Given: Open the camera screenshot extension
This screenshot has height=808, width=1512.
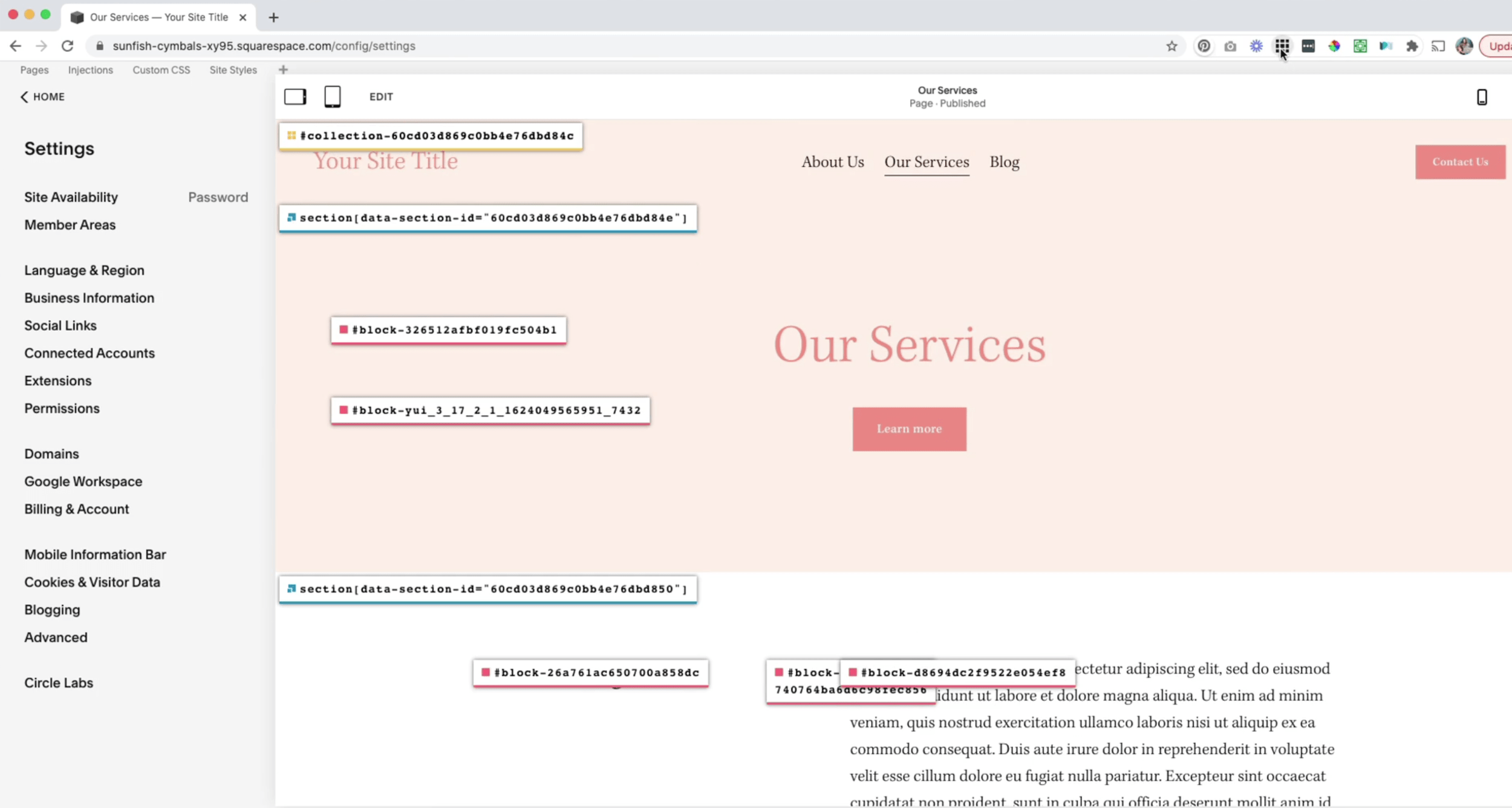Looking at the screenshot, I should 1231,46.
